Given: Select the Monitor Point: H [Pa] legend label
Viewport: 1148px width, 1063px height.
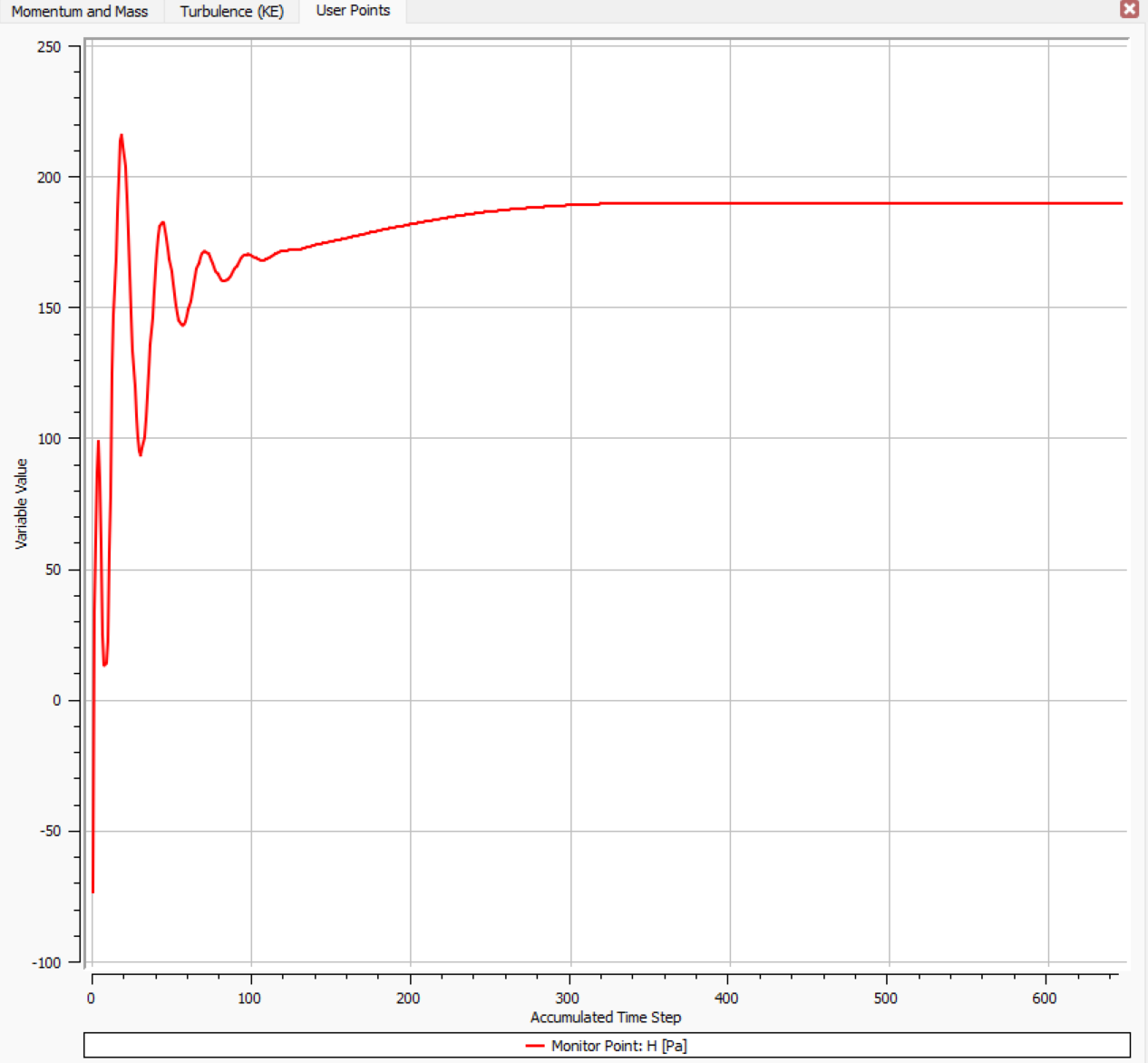Looking at the screenshot, I should click(x=619, y=1046).
